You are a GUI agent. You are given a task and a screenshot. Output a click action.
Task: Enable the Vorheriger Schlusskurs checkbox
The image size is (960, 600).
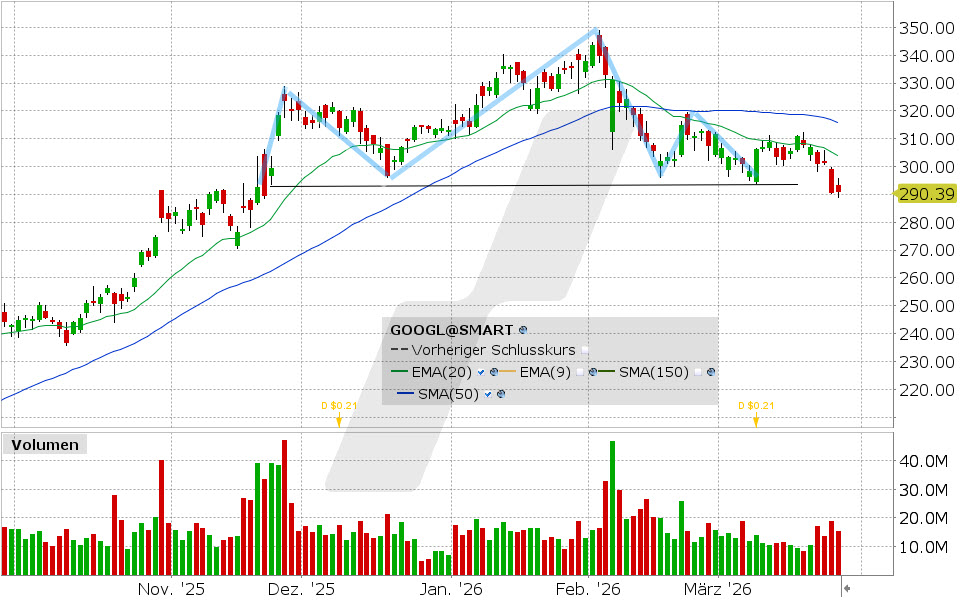[x=583, y=350]
